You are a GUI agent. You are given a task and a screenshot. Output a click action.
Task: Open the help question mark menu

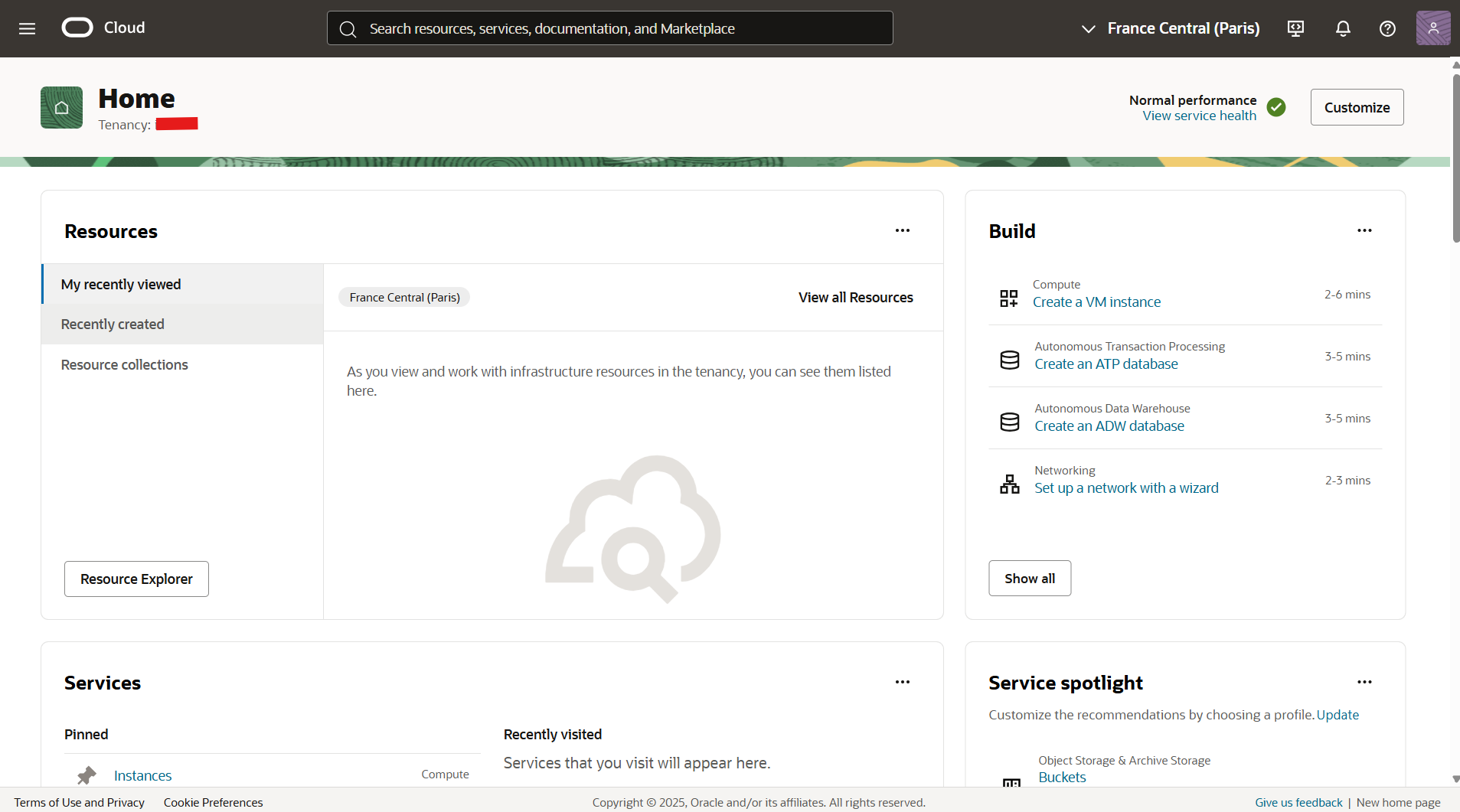tap(1387, 28)
